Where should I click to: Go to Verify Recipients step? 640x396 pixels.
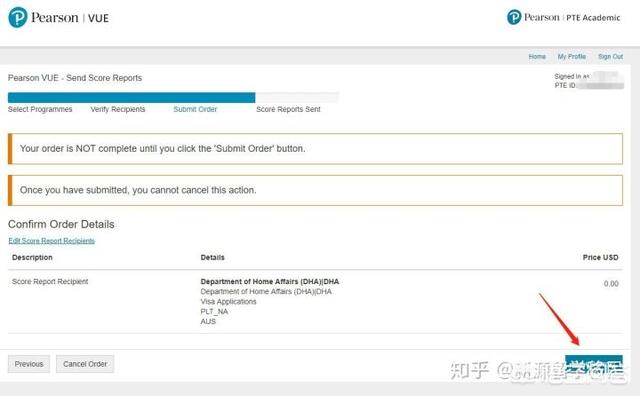tap(118, 109)
